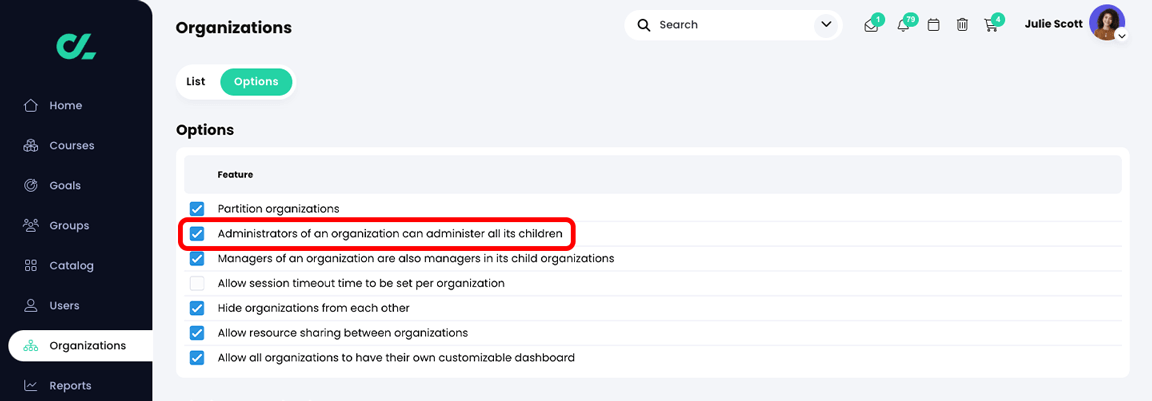Click Julie Scott's profile avatar
This screenshot has width=1152, height=401.
tap(1106, 23)
